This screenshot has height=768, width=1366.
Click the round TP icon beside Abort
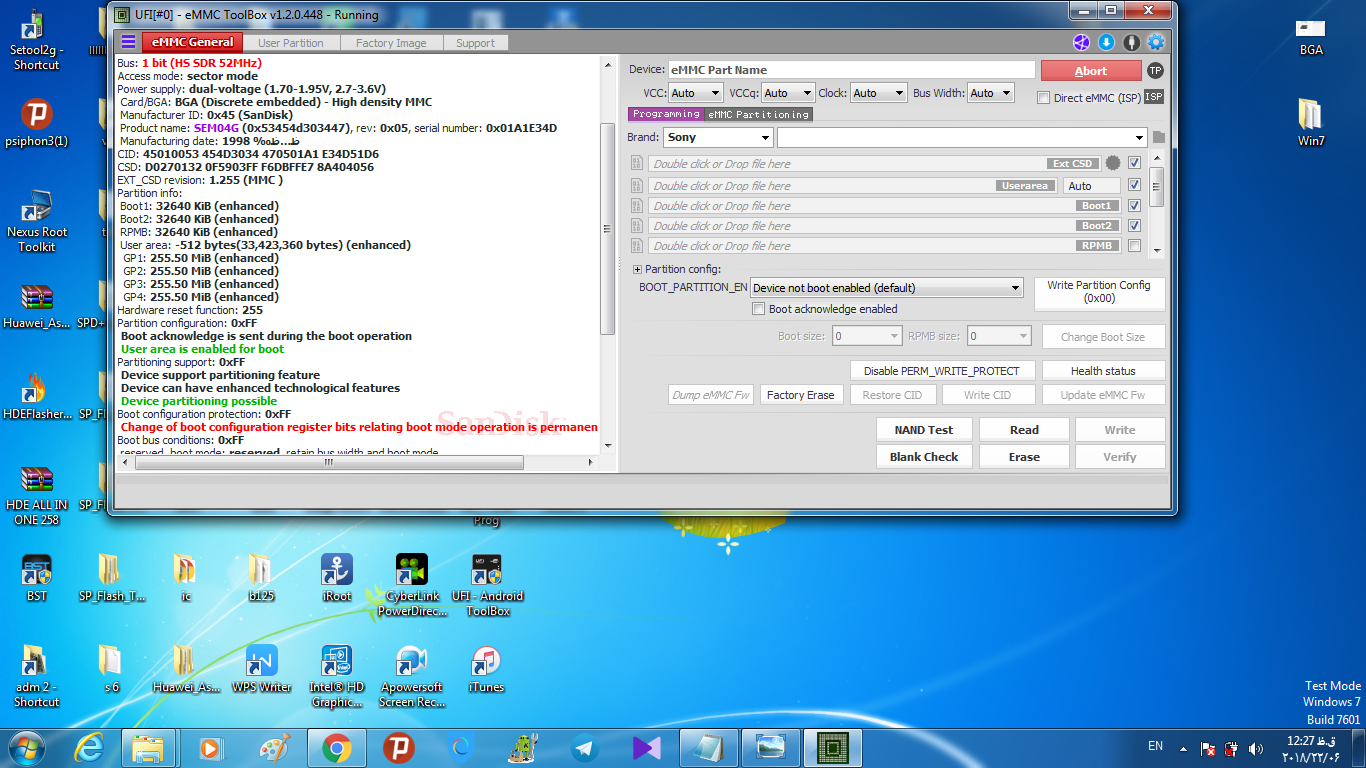[1155, 70]
